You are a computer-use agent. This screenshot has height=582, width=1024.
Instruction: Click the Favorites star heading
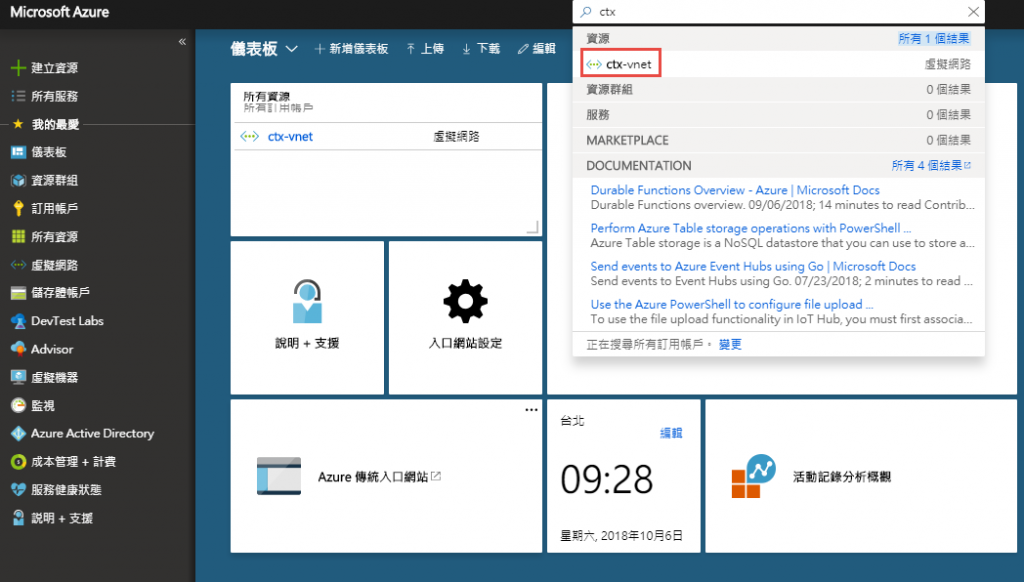(x=46, y=124)
